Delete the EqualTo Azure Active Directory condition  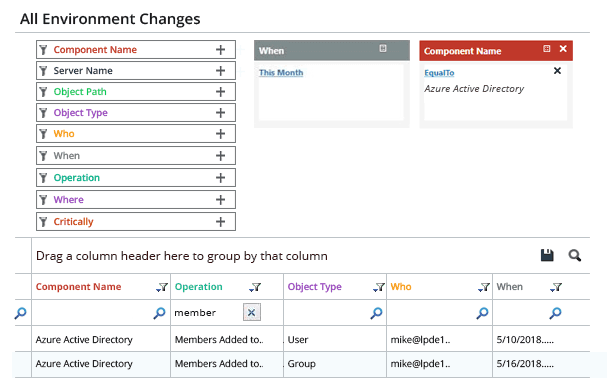[x=557, y=71]
